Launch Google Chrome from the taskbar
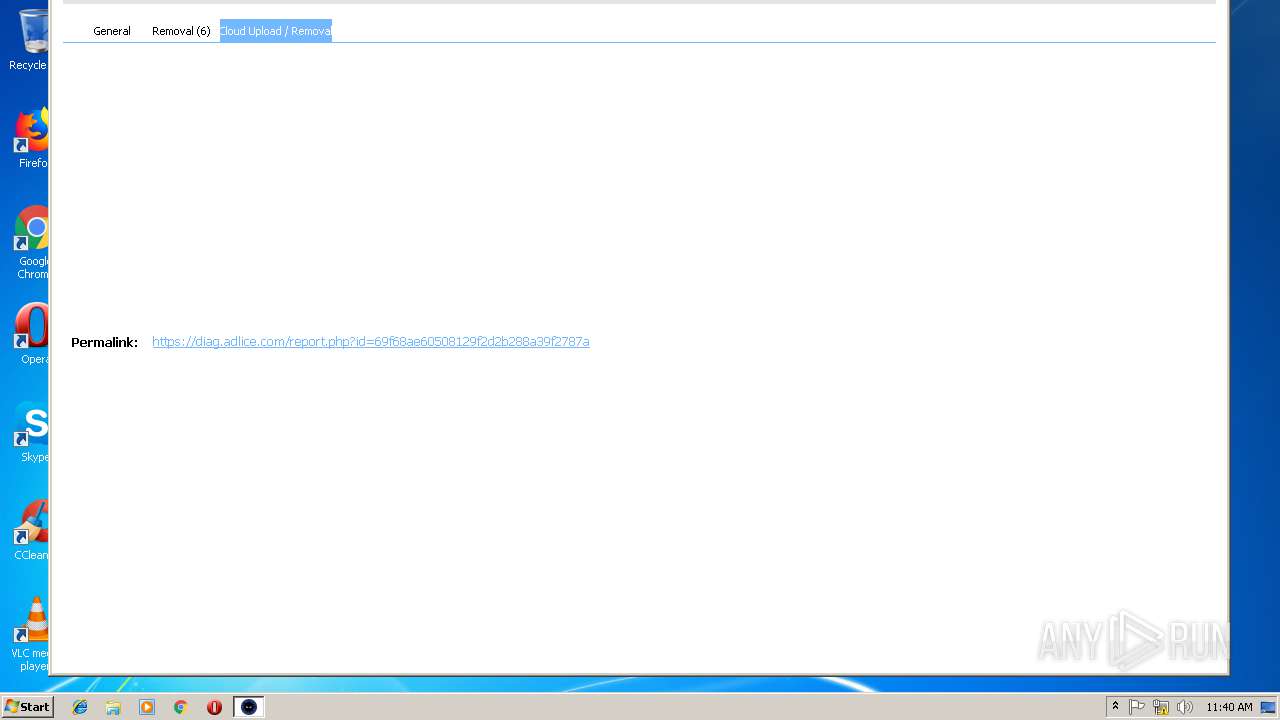This screenshot has width=1280, height=720. click(x=181, y=707)
